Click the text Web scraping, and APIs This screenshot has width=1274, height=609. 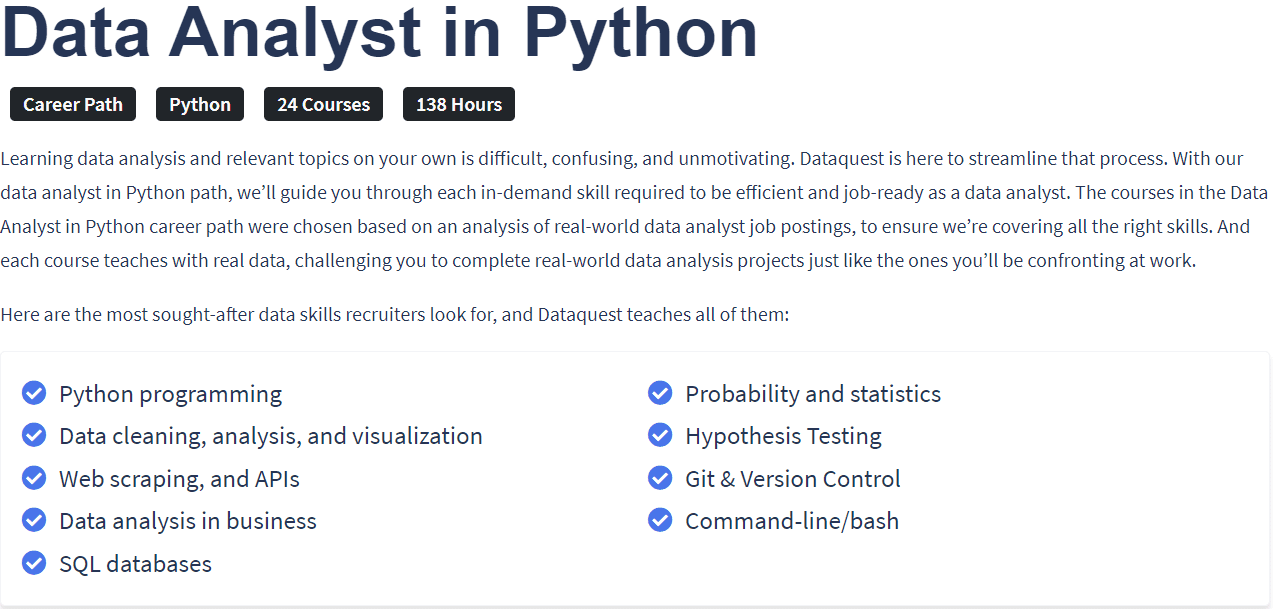(179, 479)
